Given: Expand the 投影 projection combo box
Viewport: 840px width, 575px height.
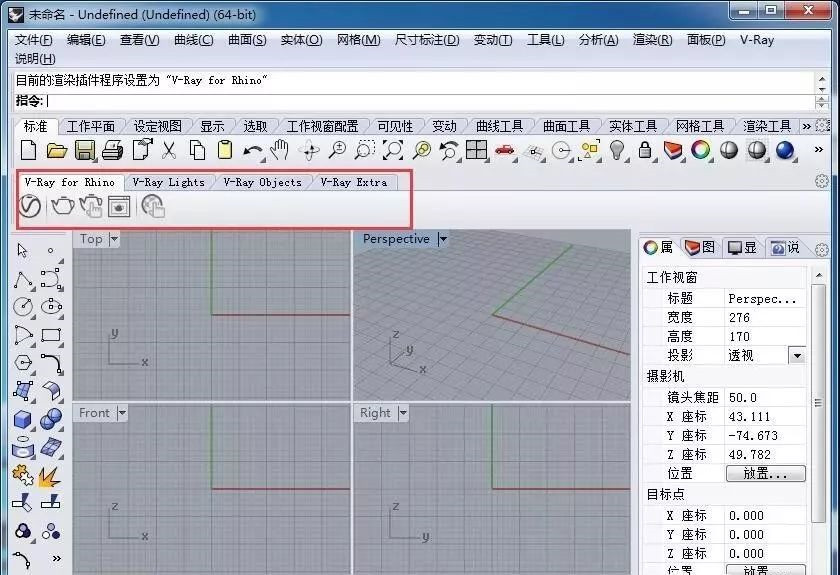Looking at the screenshot, I should tap(797, 355).
